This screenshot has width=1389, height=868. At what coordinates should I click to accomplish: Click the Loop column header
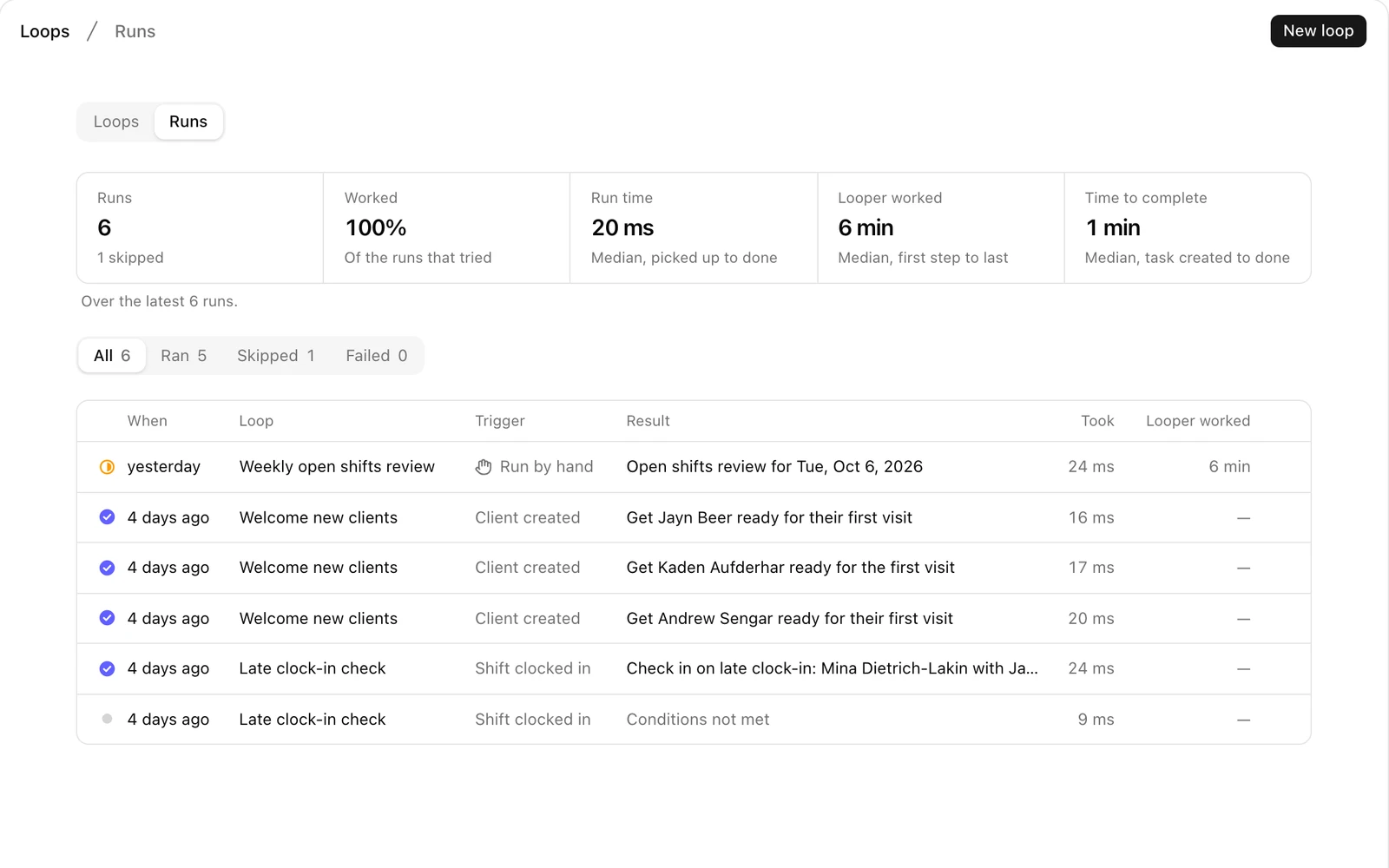tap(256, 421)
